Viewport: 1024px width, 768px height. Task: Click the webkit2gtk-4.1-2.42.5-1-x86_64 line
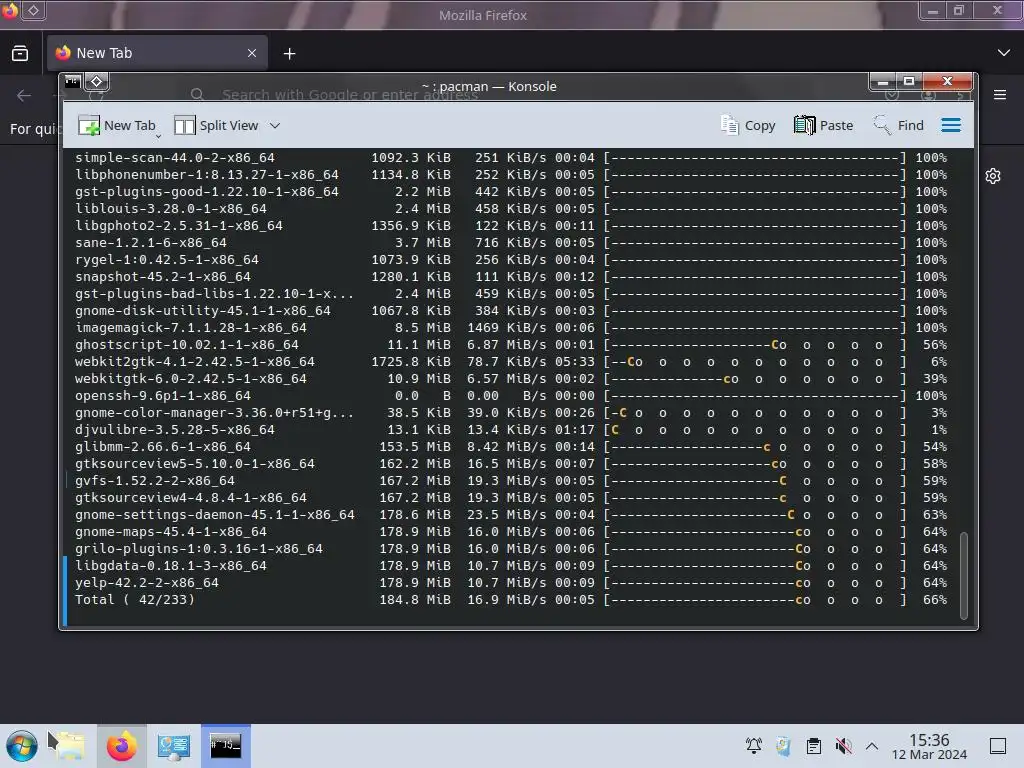coord(511,362)
